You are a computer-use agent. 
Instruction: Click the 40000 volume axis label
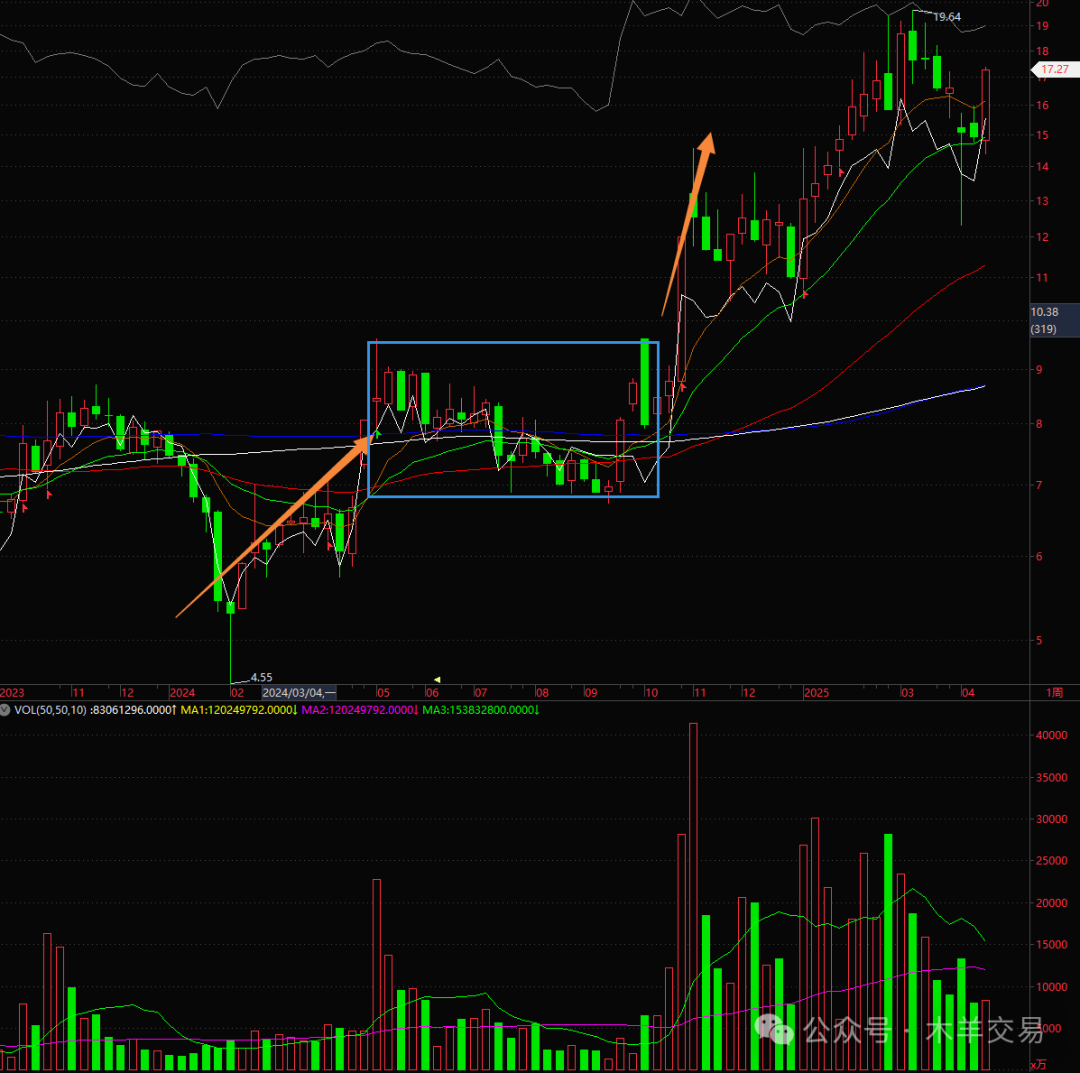(x=1052, y=736)
